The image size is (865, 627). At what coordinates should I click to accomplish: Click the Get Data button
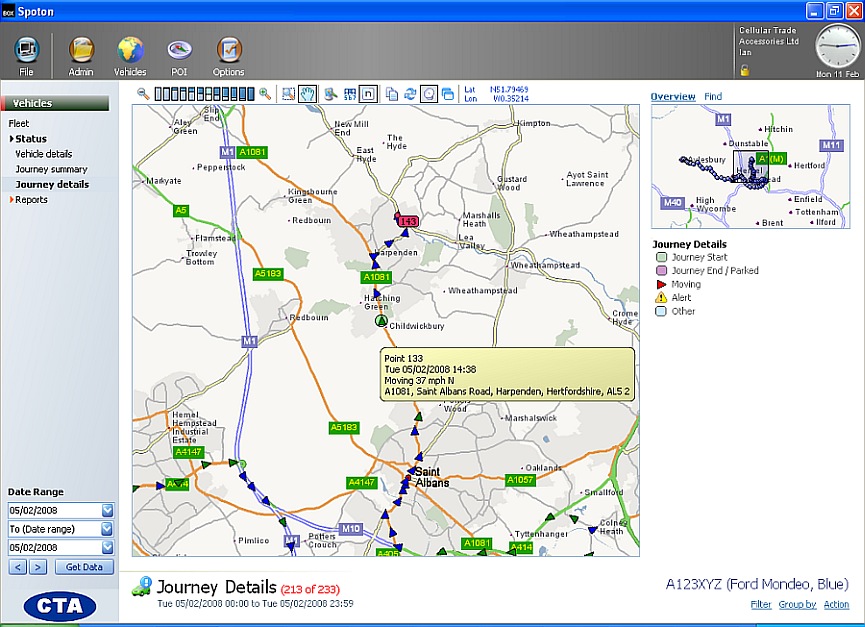tap(85, 567)
